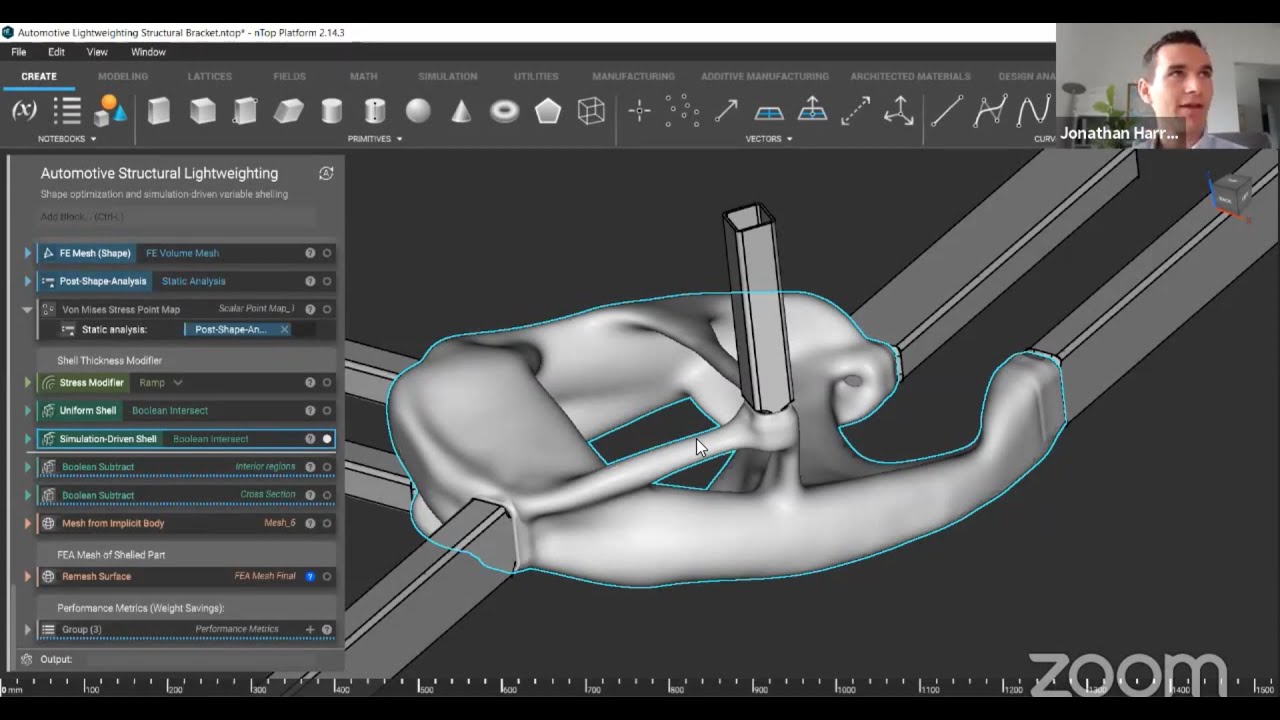Click the notebook list icon

click(67, 111)
